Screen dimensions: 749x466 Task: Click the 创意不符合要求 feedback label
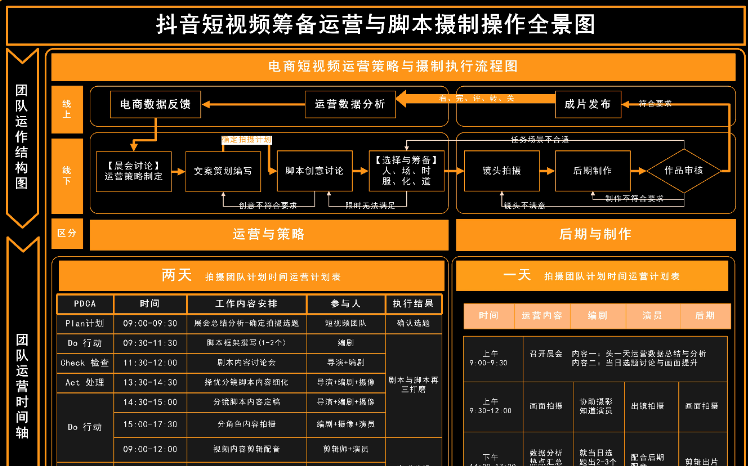(x=268, y=205)
